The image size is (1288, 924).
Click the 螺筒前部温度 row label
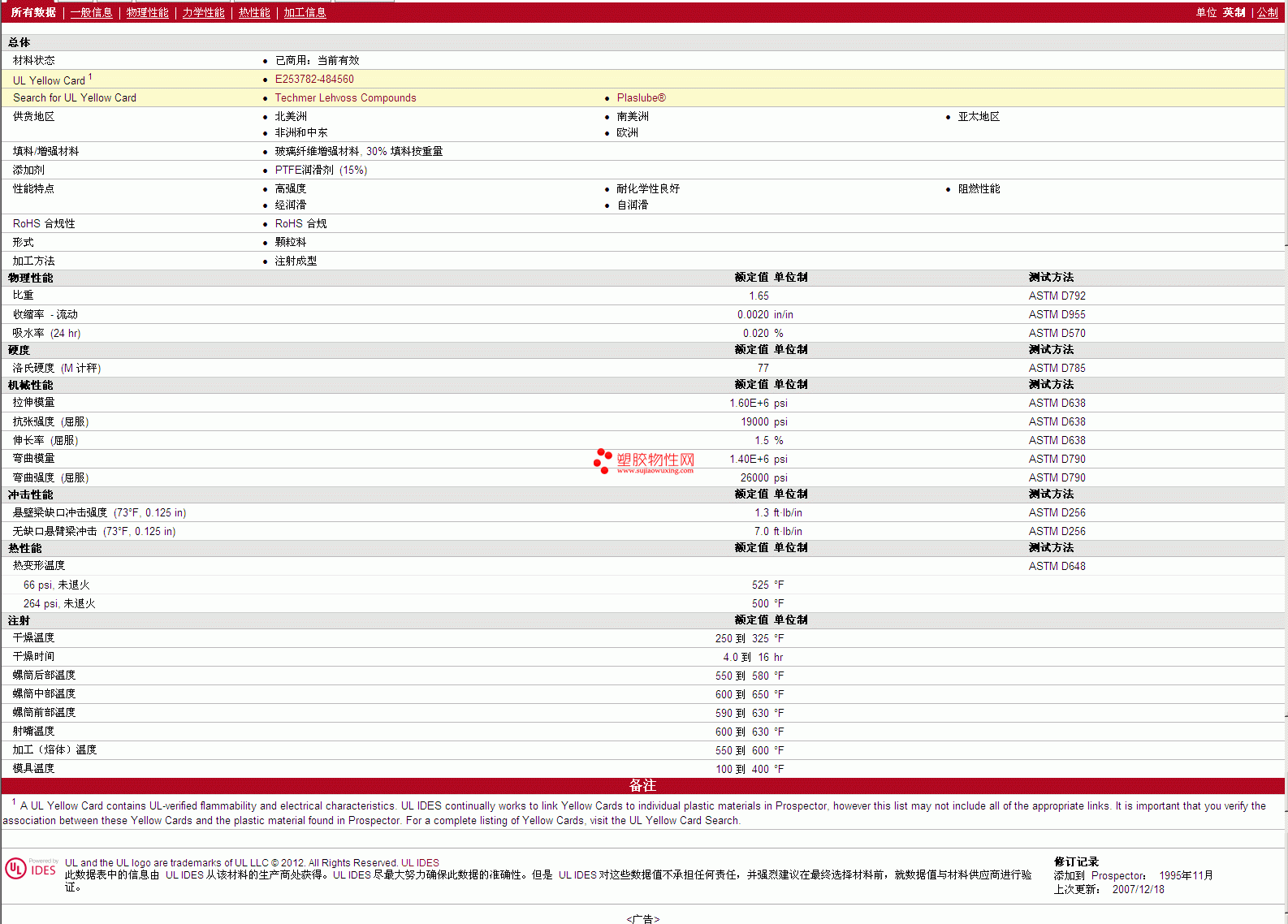point(45,713)
